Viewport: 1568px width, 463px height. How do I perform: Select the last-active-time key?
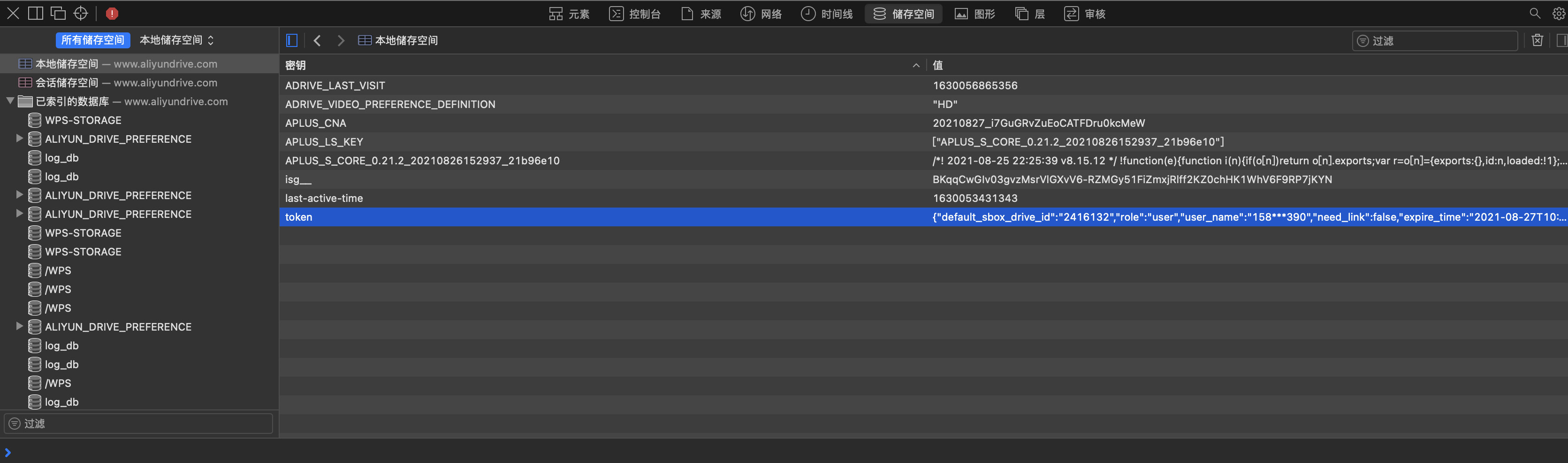324,199
